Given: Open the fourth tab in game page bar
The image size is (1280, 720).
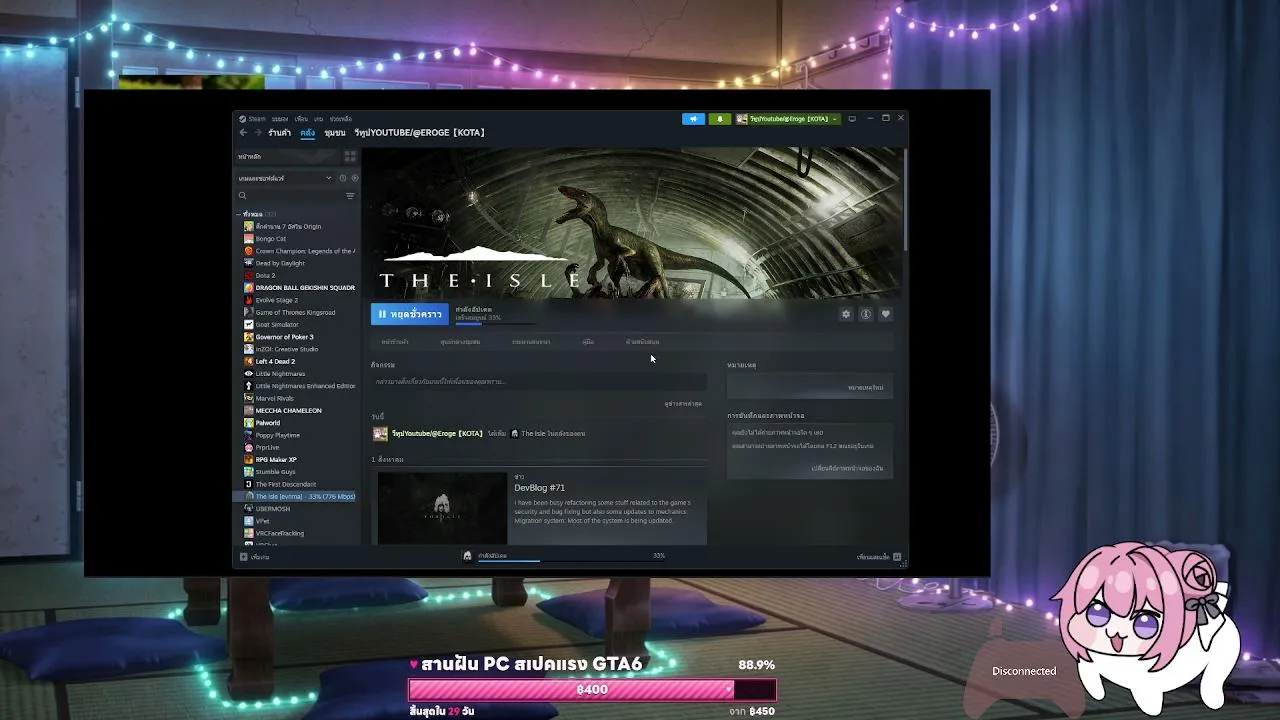Looking at the screenshot, I should coord(588,342).
